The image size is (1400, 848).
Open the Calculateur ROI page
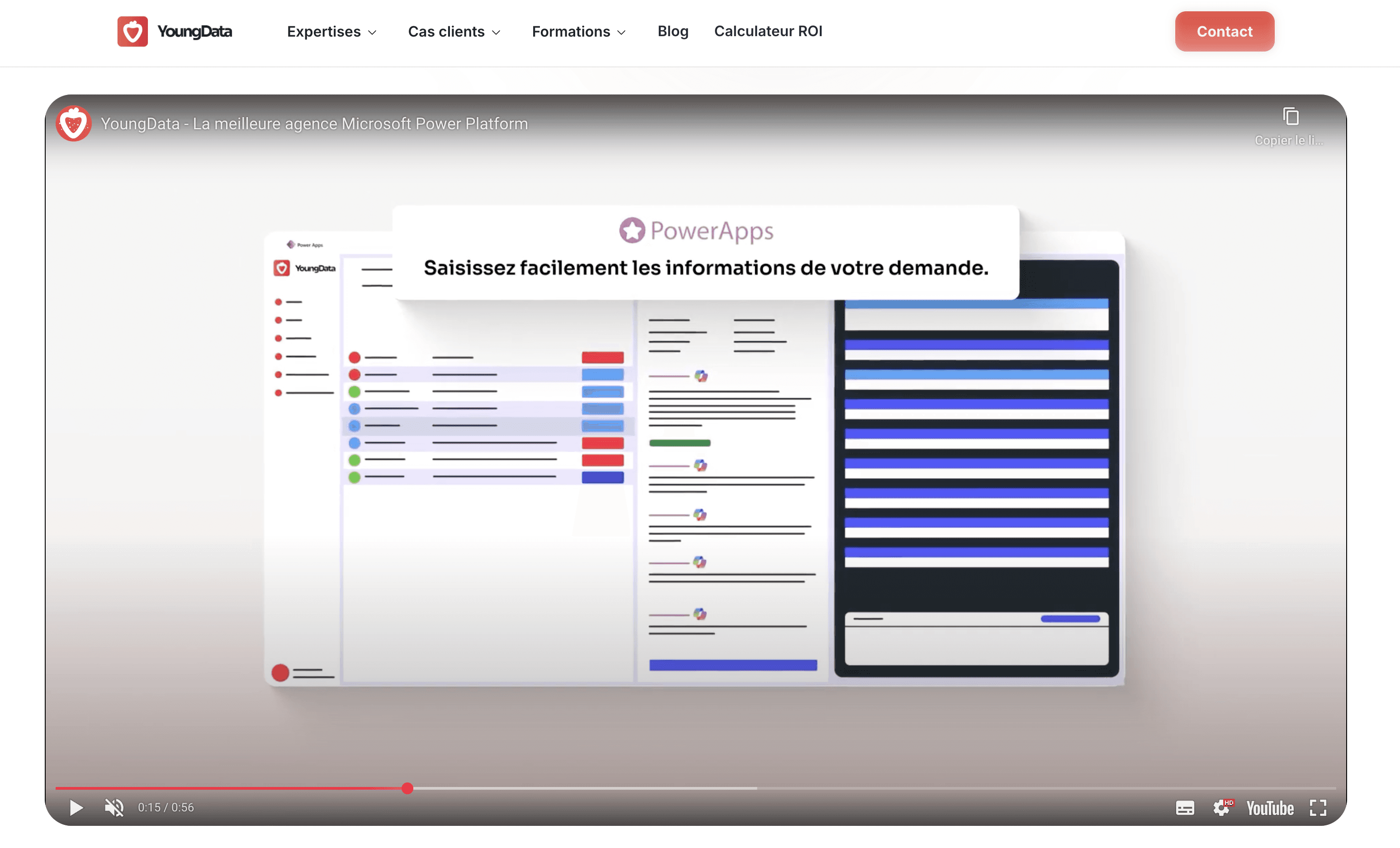pos(768,31)
